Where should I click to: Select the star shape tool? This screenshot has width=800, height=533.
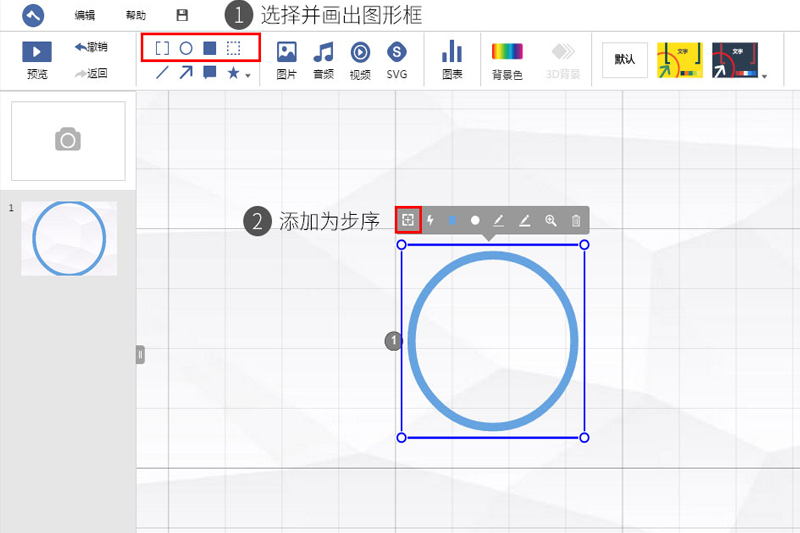(x=234, y=72)
